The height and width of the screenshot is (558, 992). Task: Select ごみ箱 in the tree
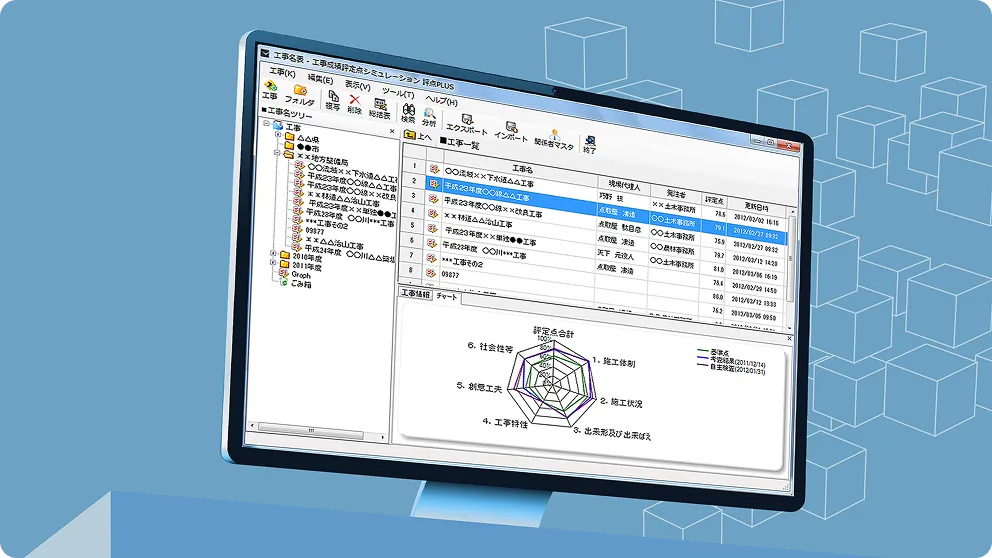tap(300, 284)
